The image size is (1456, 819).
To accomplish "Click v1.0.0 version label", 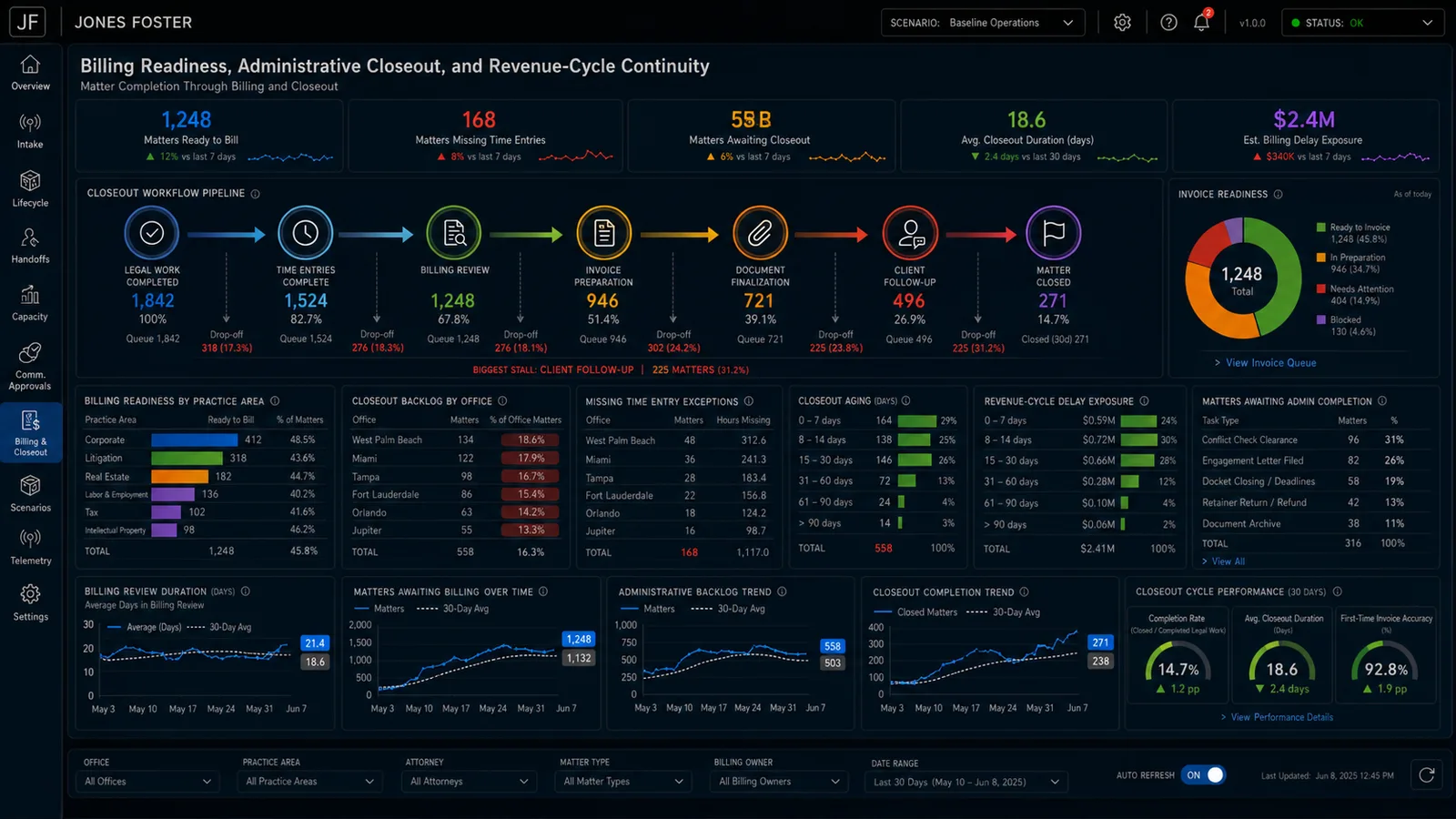I will [1252, 23].
